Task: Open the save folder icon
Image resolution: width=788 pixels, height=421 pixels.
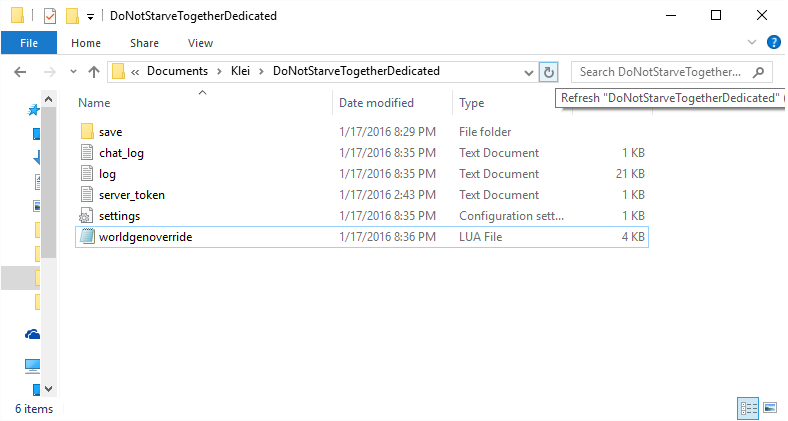Action: 87,132
